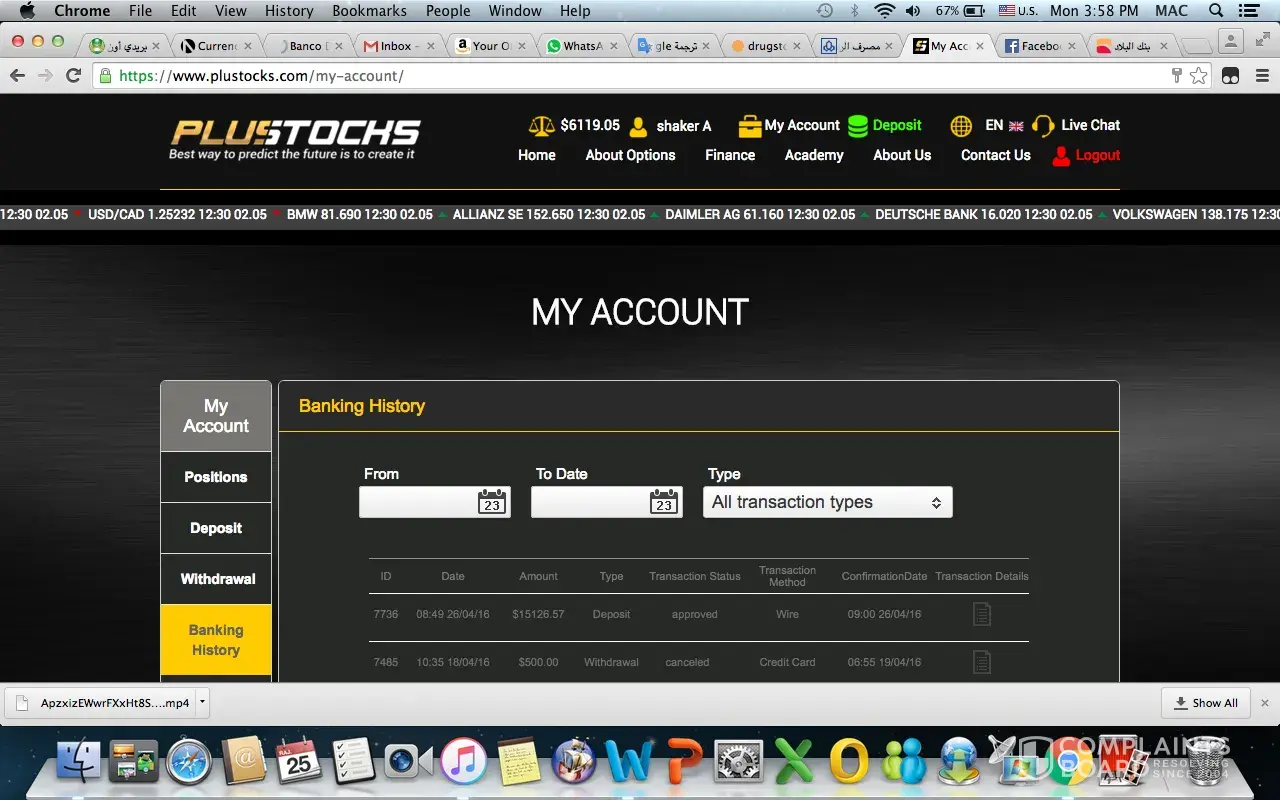Switch to the Inbox tab
Screen dimensions: 1280x800
[x=398, y=46]
